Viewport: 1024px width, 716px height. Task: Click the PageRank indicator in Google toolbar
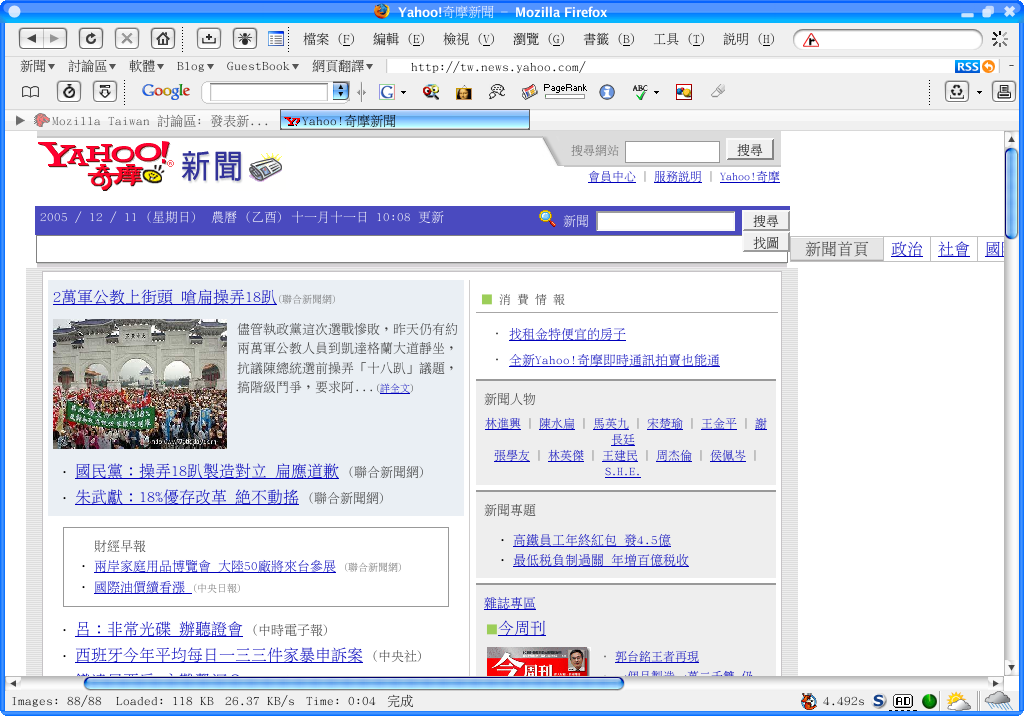(x=565, y=91)
